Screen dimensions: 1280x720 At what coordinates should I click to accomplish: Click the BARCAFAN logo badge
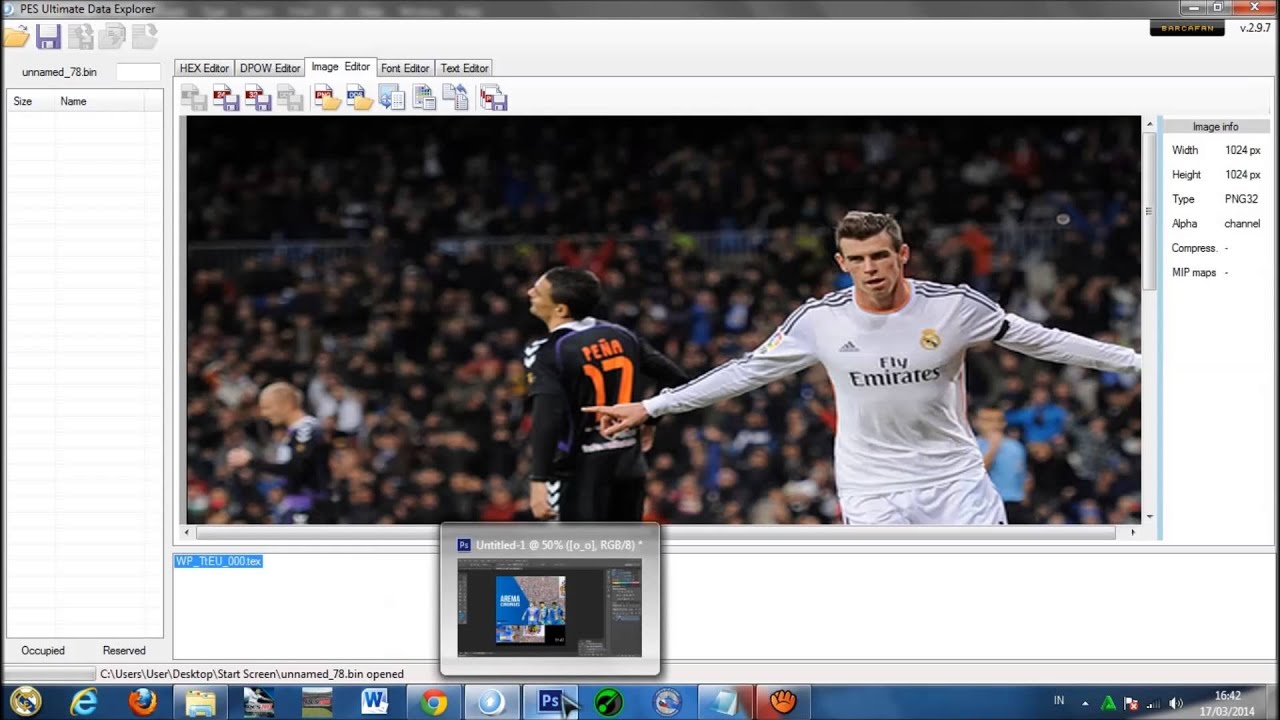tap(1187, 28)
